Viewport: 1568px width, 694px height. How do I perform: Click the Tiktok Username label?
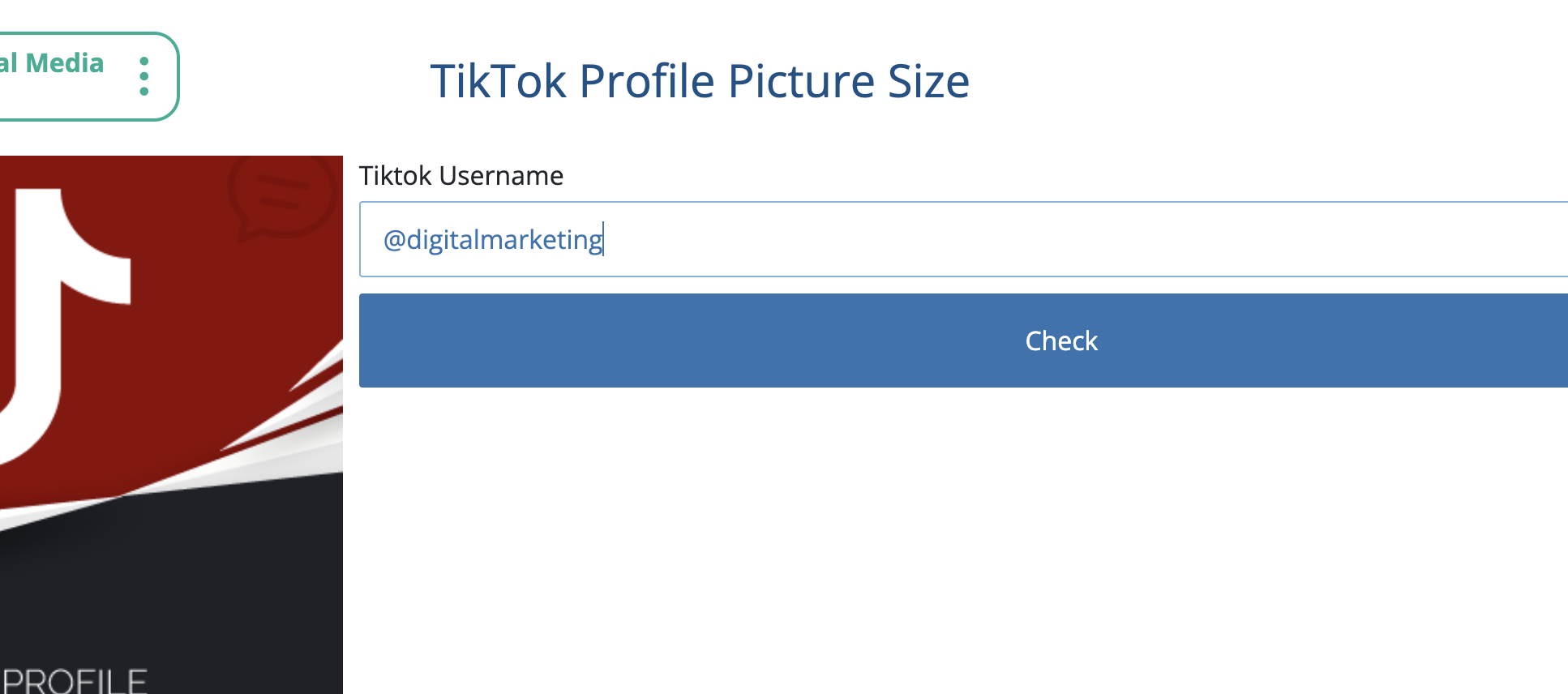point(461,176)
